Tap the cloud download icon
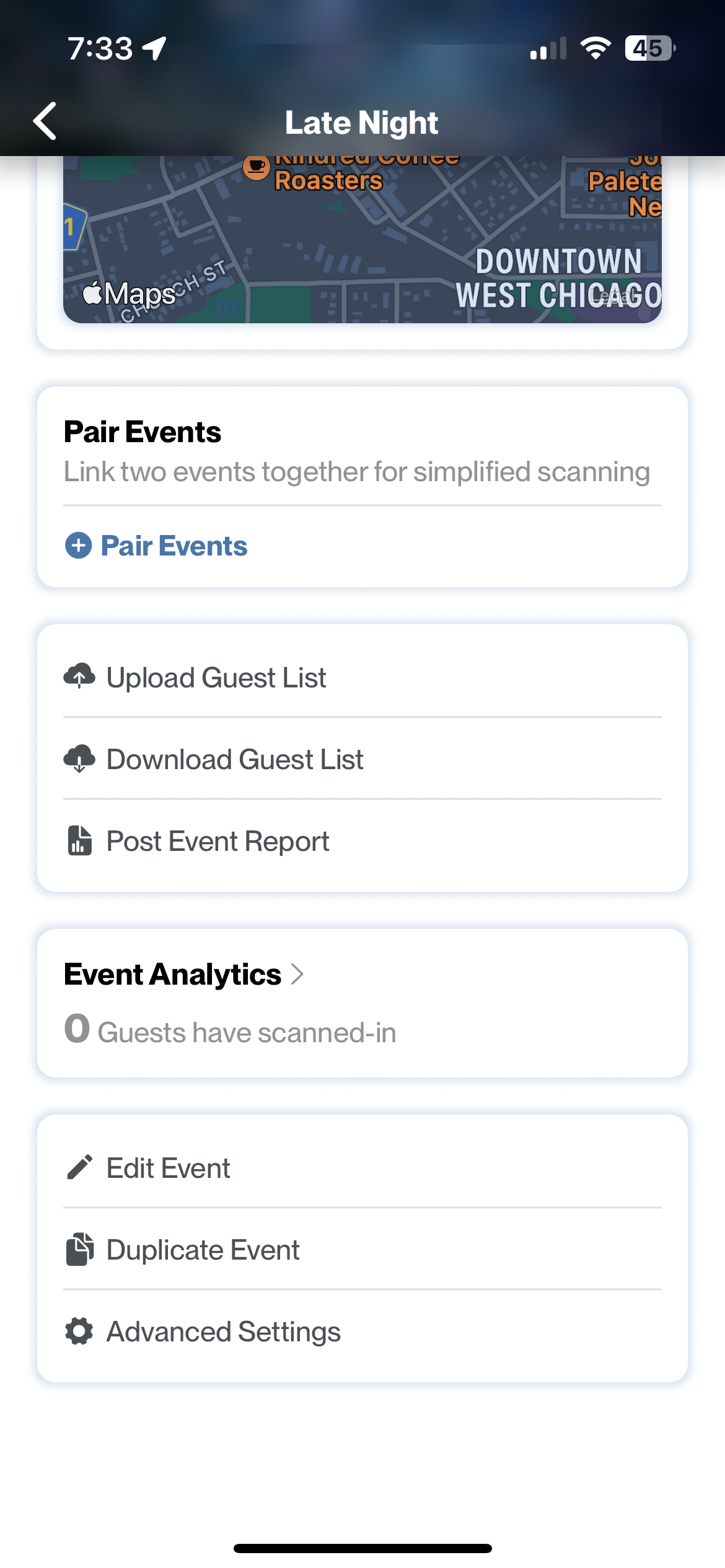 click(x=79, y=759)
